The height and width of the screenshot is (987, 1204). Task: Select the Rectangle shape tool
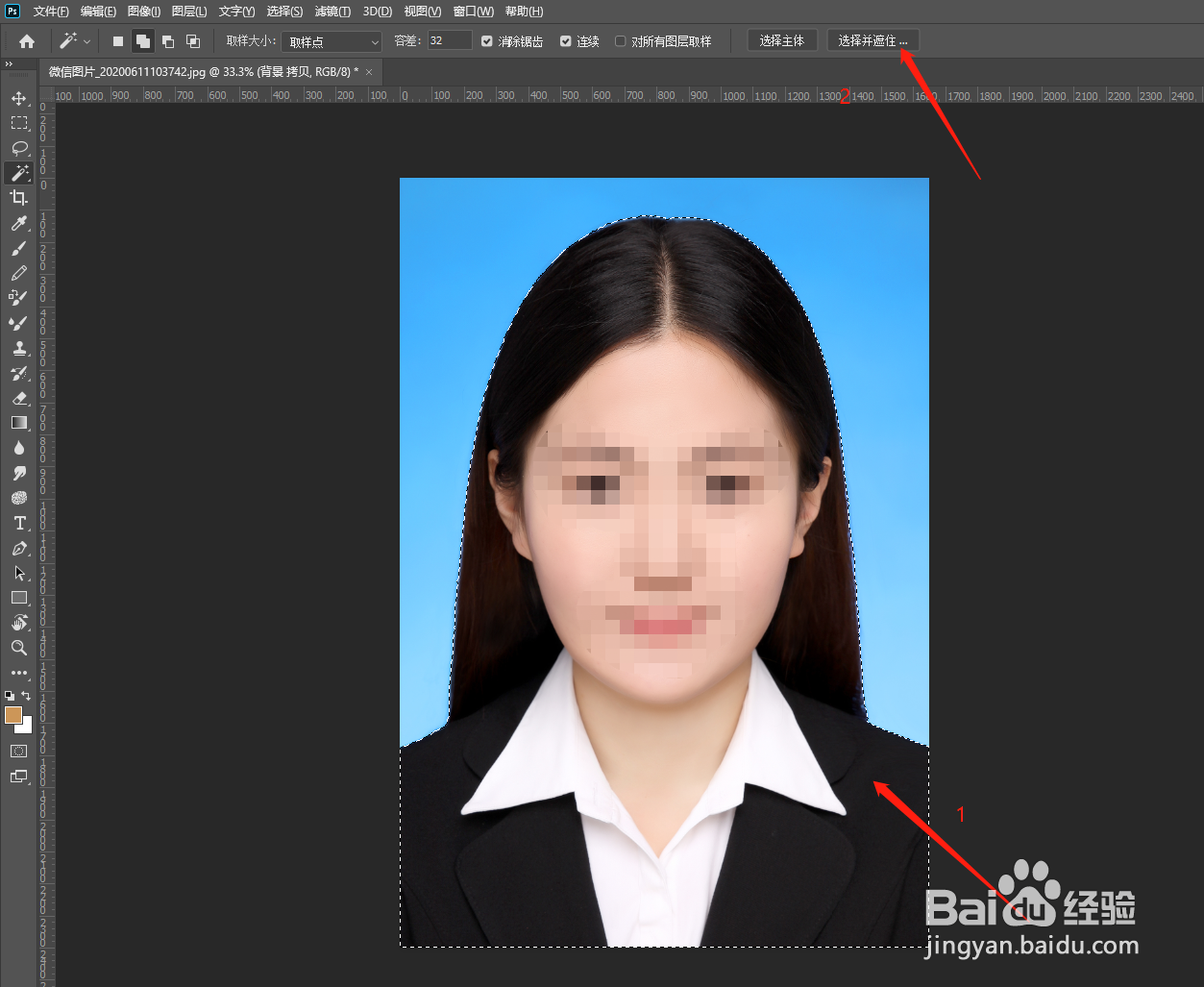[19, 598]
